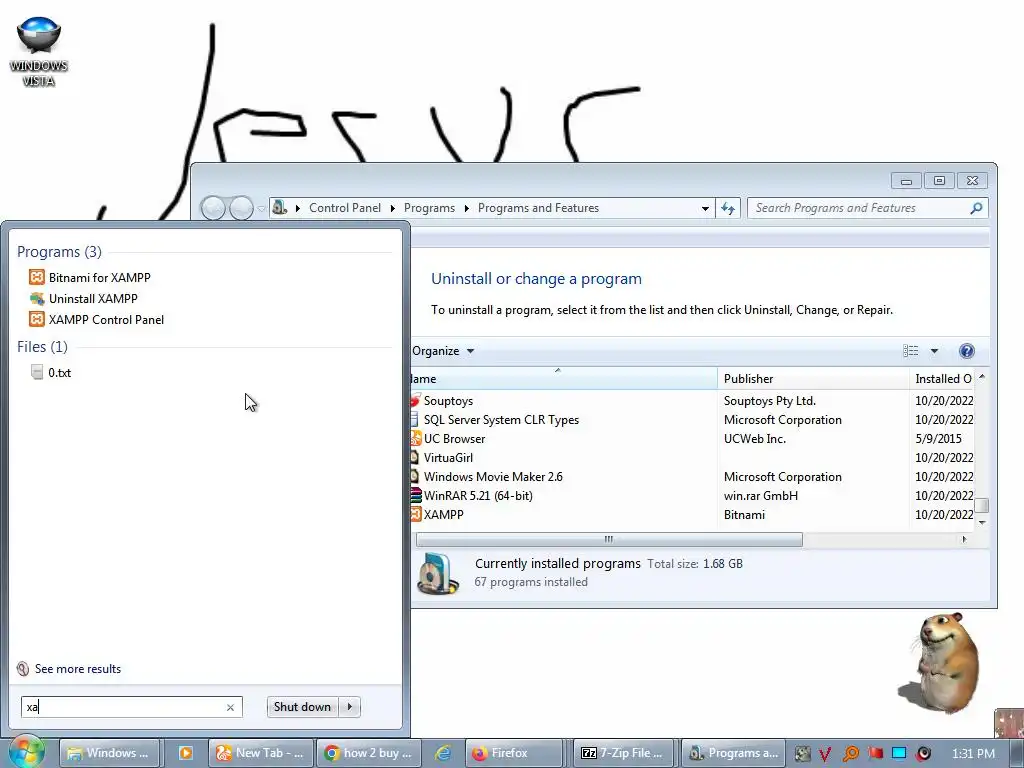Open the view options dropdown arrow
The width and height of the screenshot is (1024, 768).
[x=934, y=351]
